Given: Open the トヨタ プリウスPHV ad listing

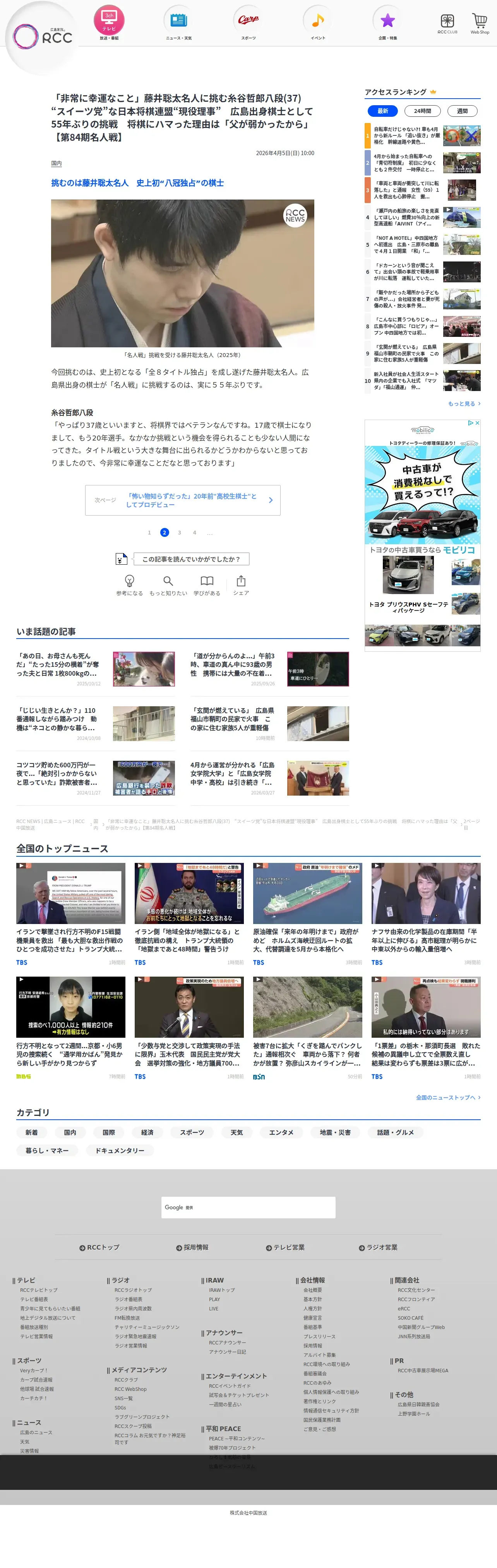Looking at the screenshot, I should click(x=409, y=607).
